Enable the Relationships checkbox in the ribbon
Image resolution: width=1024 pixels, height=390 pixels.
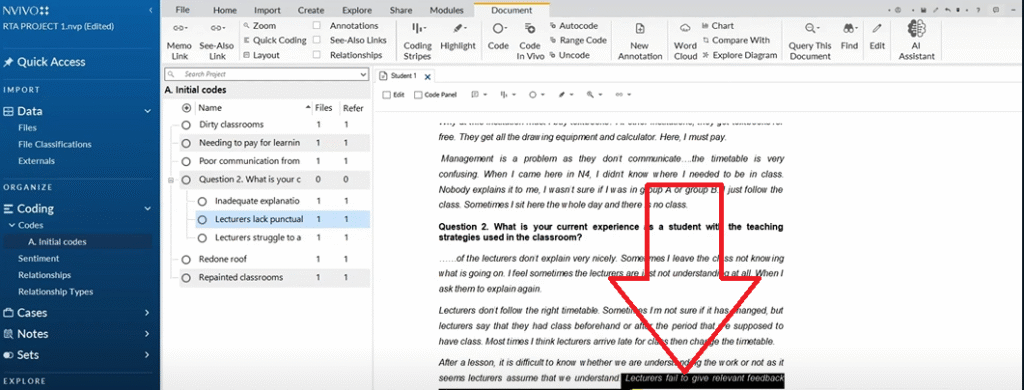[316, 56]
